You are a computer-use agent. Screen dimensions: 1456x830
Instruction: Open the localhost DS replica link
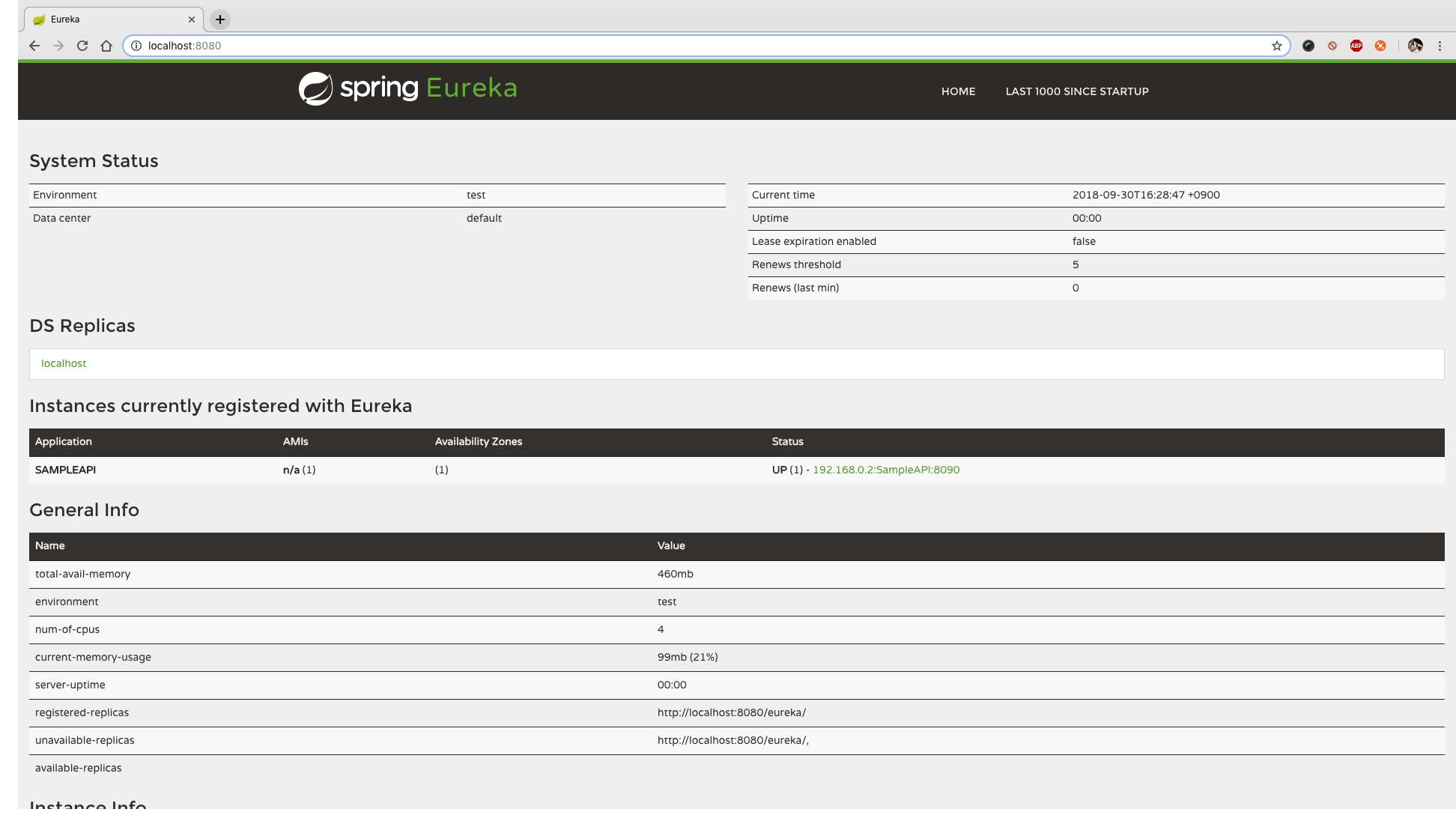(64, 363)
